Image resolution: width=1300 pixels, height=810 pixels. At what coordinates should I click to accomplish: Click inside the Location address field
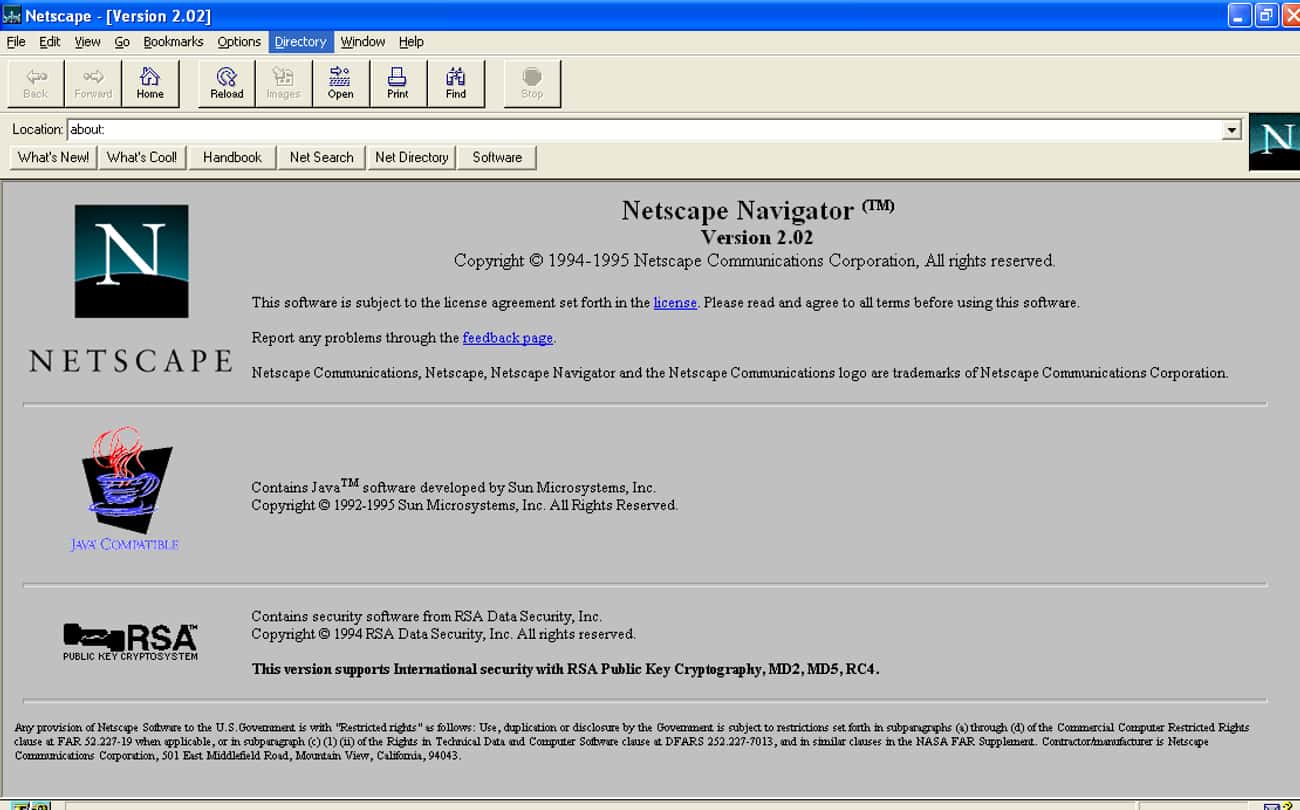pos(400,129)
